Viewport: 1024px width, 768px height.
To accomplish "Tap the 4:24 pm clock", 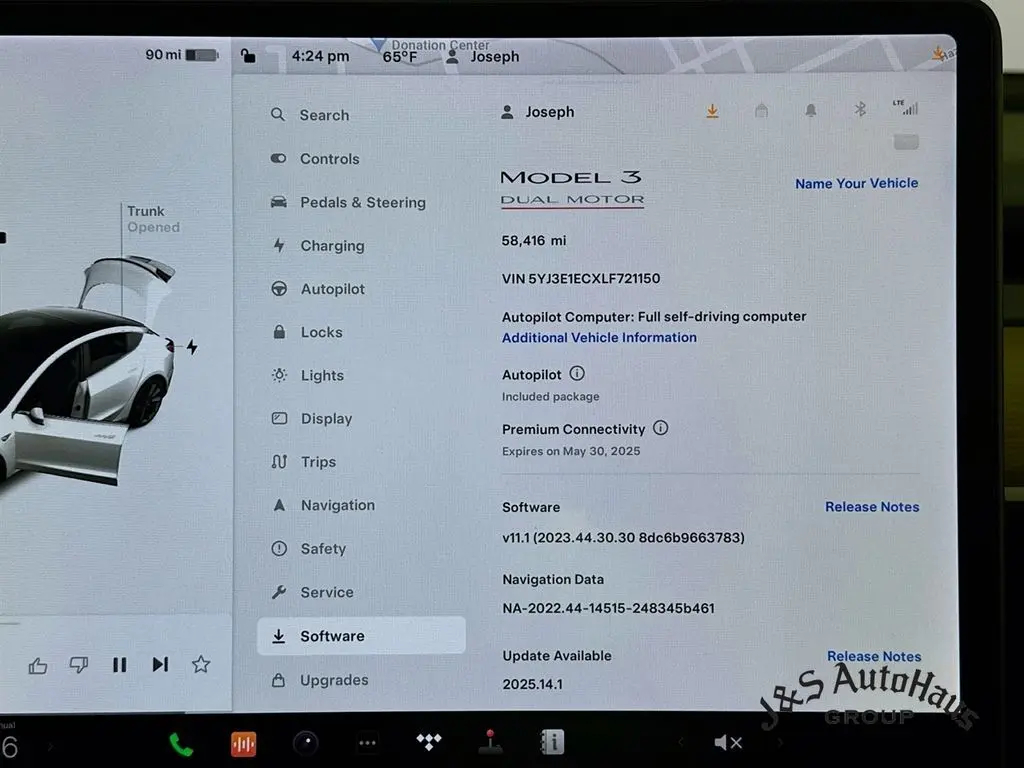I will 320,56.
